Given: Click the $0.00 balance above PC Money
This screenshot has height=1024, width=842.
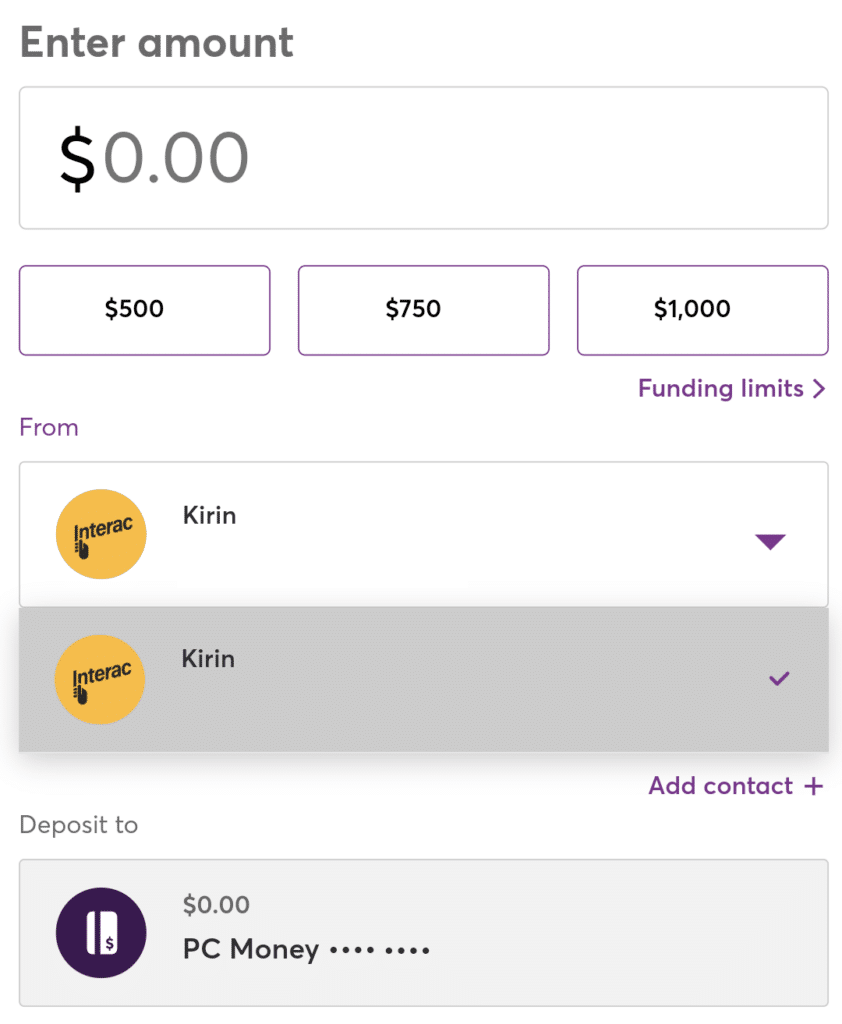Looking at the screenshot, I should click(216, 905).
